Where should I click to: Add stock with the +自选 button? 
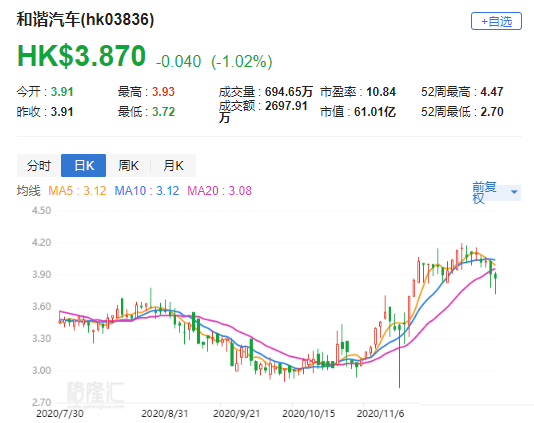coord(496,21)
